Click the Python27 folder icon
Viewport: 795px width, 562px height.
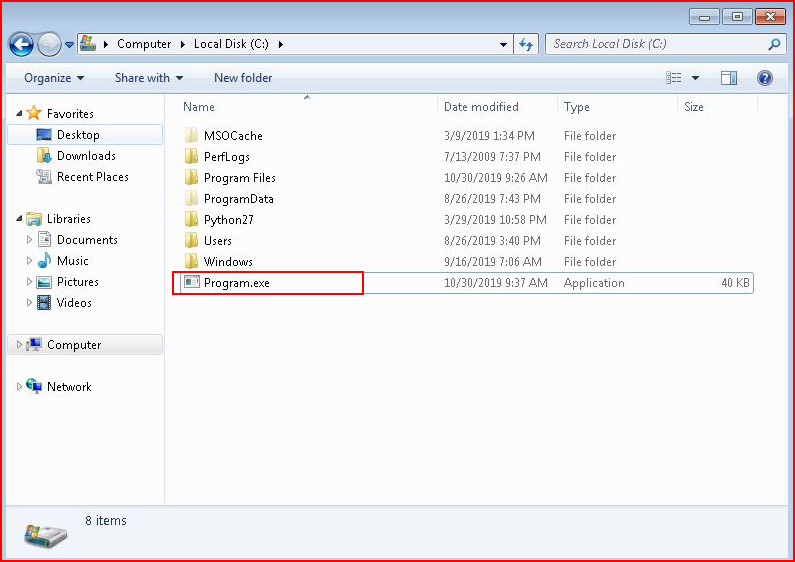[x=192, y=219]
